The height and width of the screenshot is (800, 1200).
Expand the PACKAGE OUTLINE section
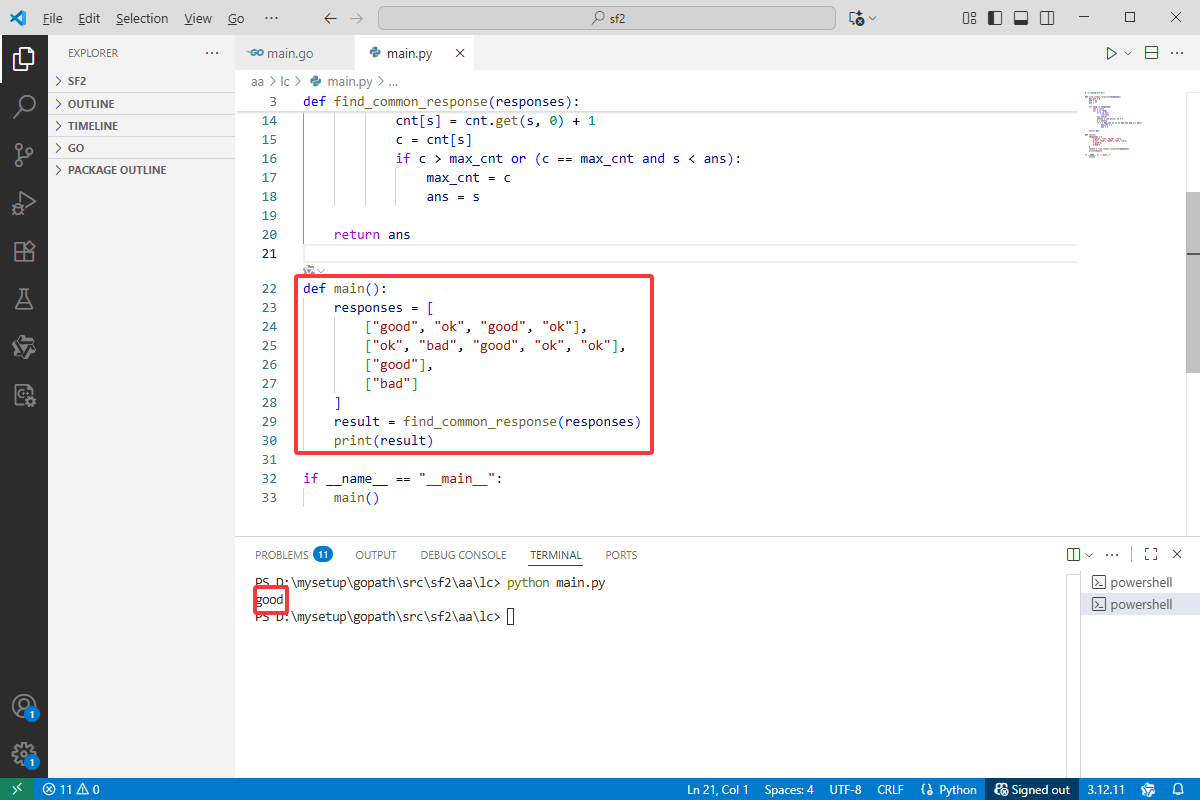141,170
